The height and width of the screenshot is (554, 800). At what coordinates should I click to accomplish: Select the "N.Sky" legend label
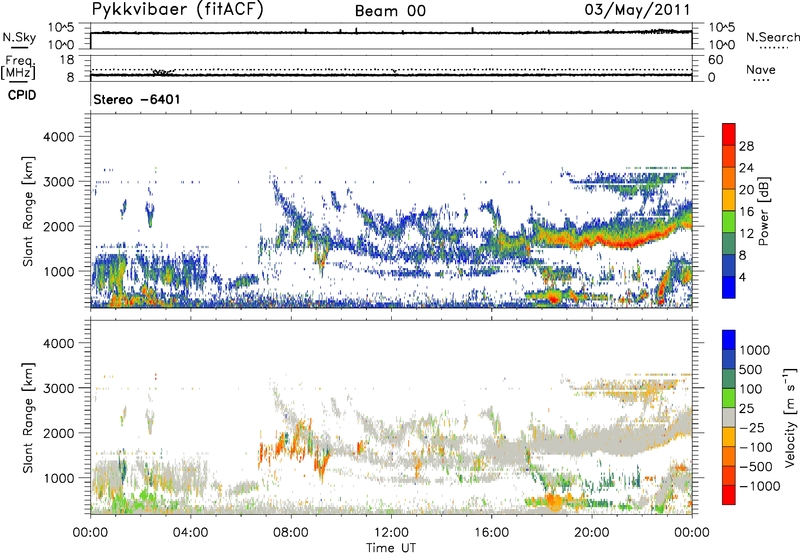19,37
